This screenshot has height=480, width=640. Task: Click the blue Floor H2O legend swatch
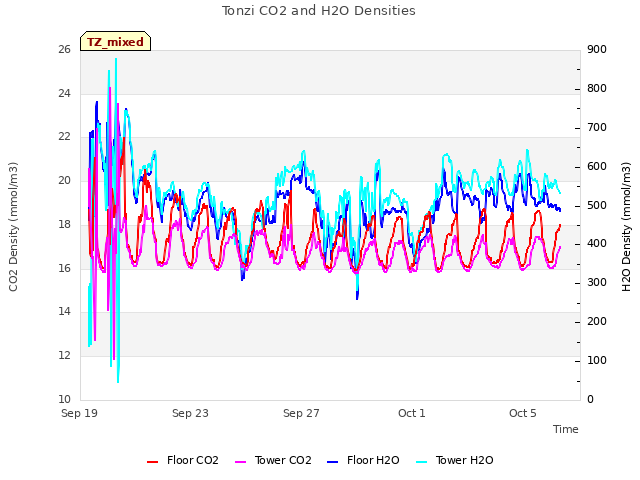[333, 462]
